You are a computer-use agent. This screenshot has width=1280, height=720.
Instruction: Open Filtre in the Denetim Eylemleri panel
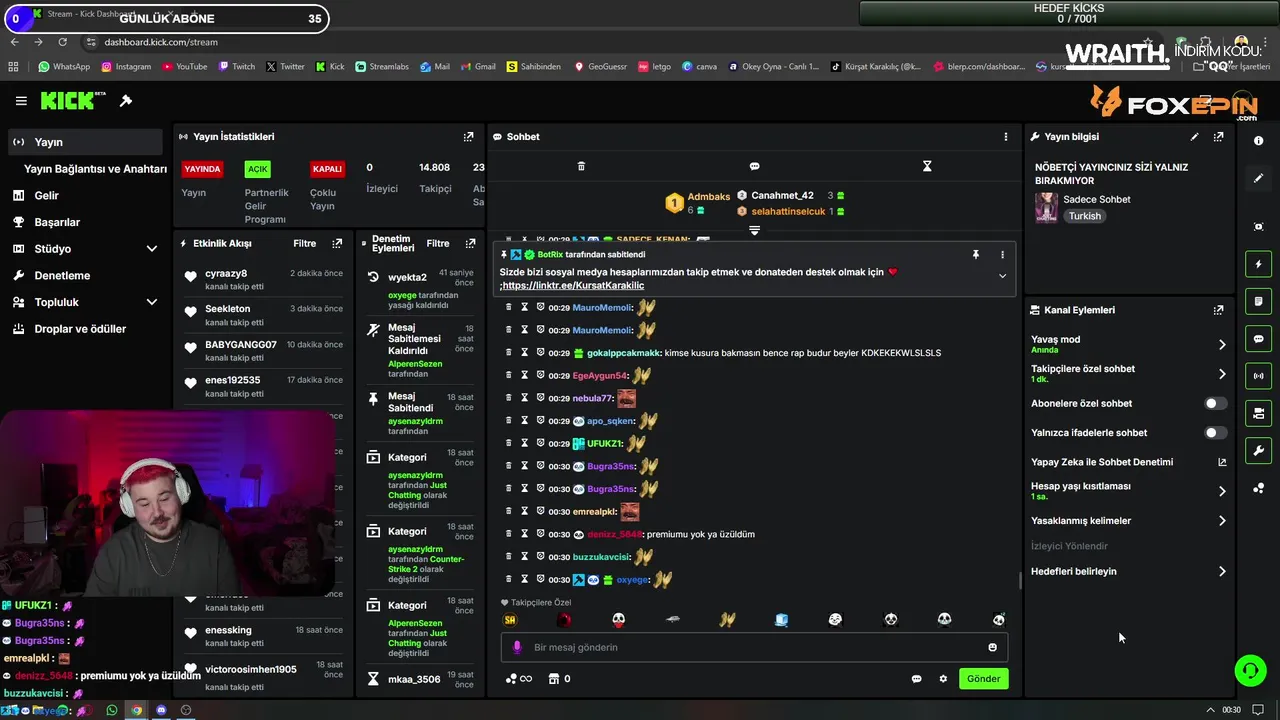pyautogui.click(x=438, y=243)
